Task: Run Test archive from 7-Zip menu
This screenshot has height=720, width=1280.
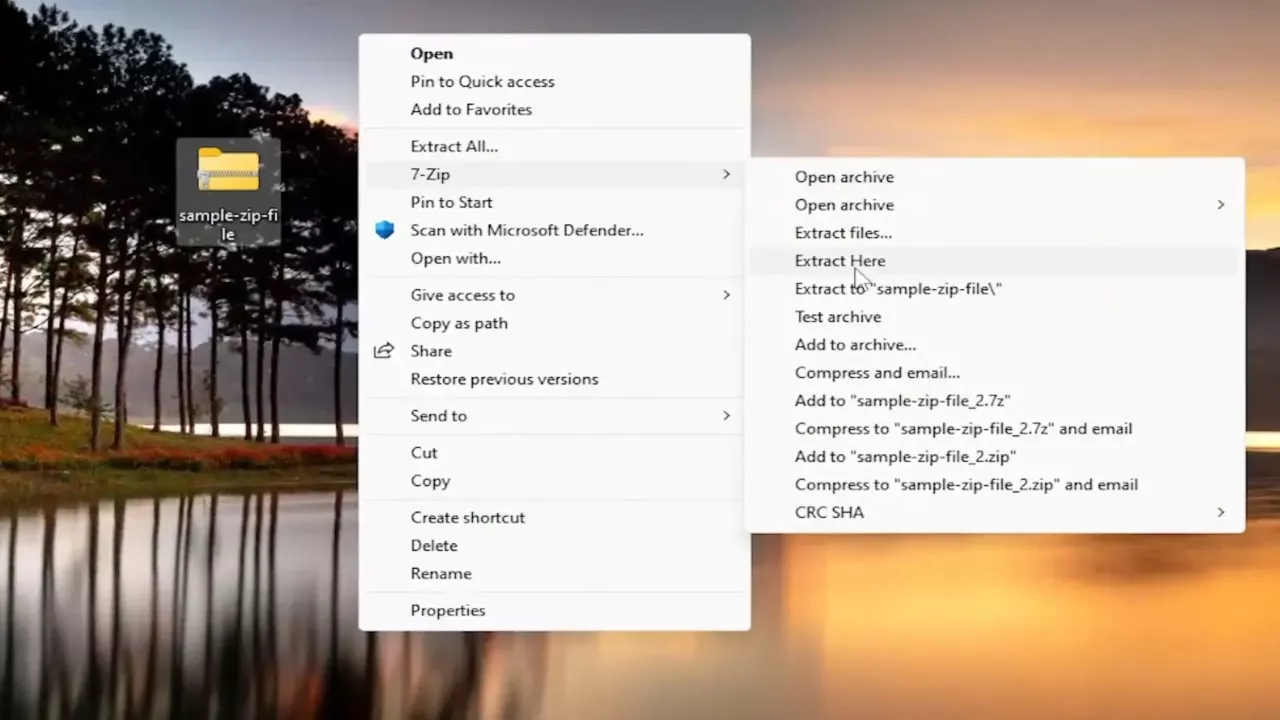Action: coord(838,317)
